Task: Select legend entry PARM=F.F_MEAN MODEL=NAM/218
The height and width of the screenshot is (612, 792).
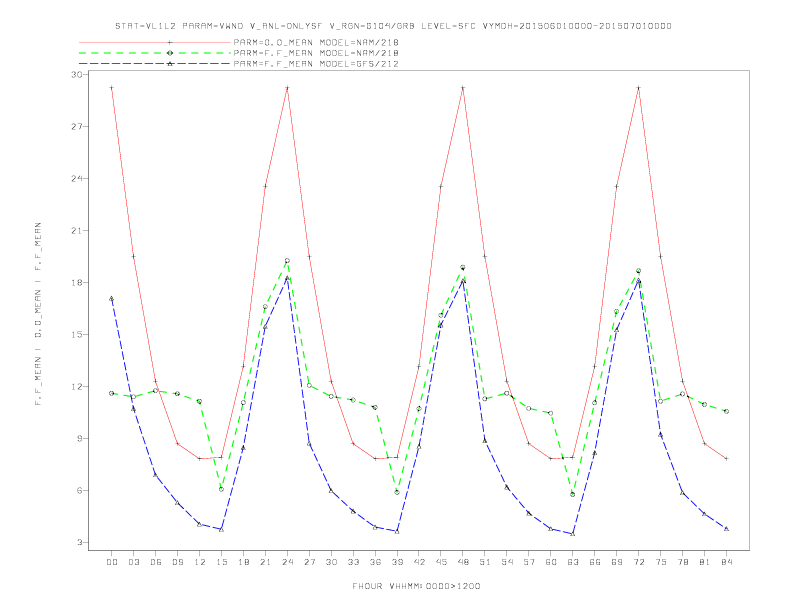Action: (316, 53)
